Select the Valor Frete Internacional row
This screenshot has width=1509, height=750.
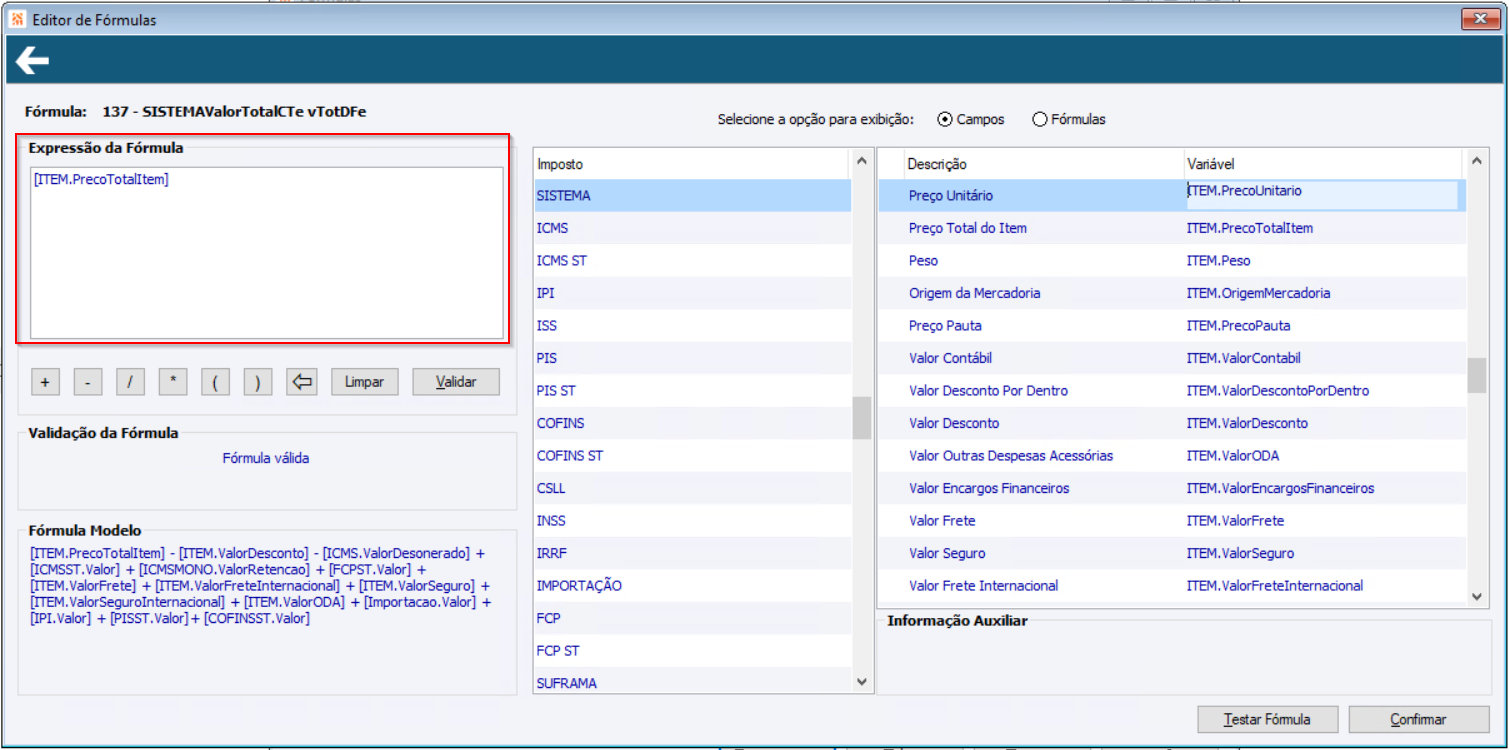tap(1170, 586)
